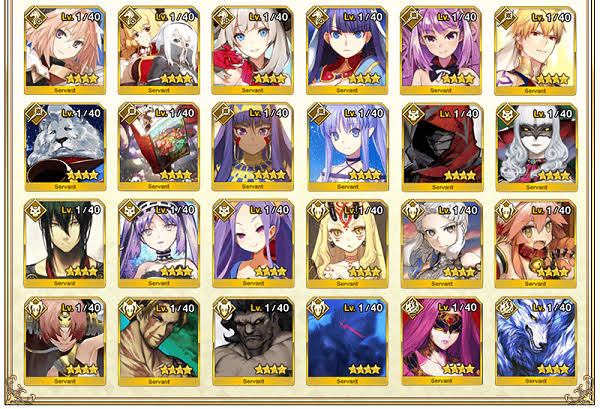
Task: Select the pink-haired Astolfo servant card
Action: pyautogui.click(x=65, y=50)
